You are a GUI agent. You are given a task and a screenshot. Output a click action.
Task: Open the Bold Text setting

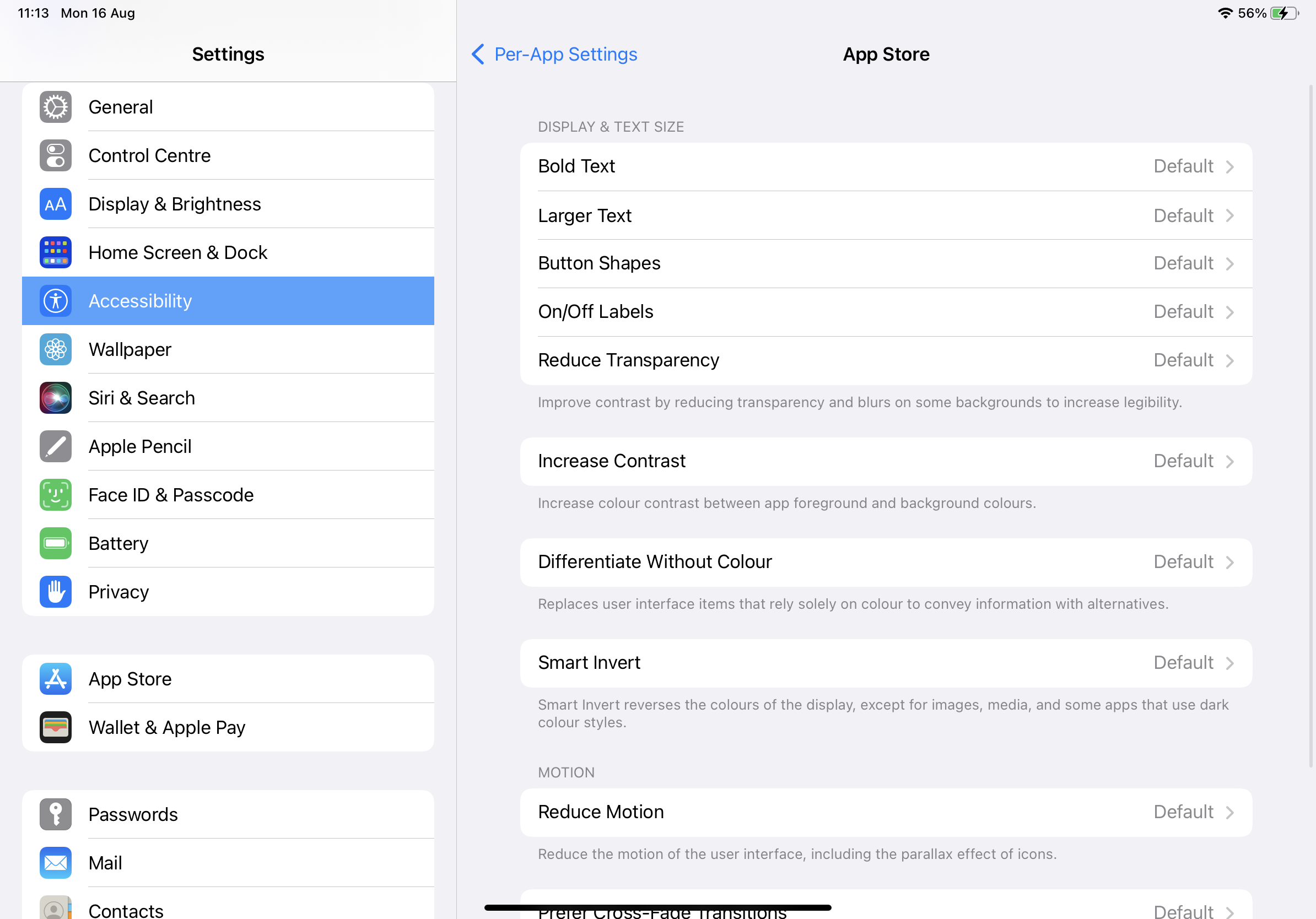(x=886, y=167)
